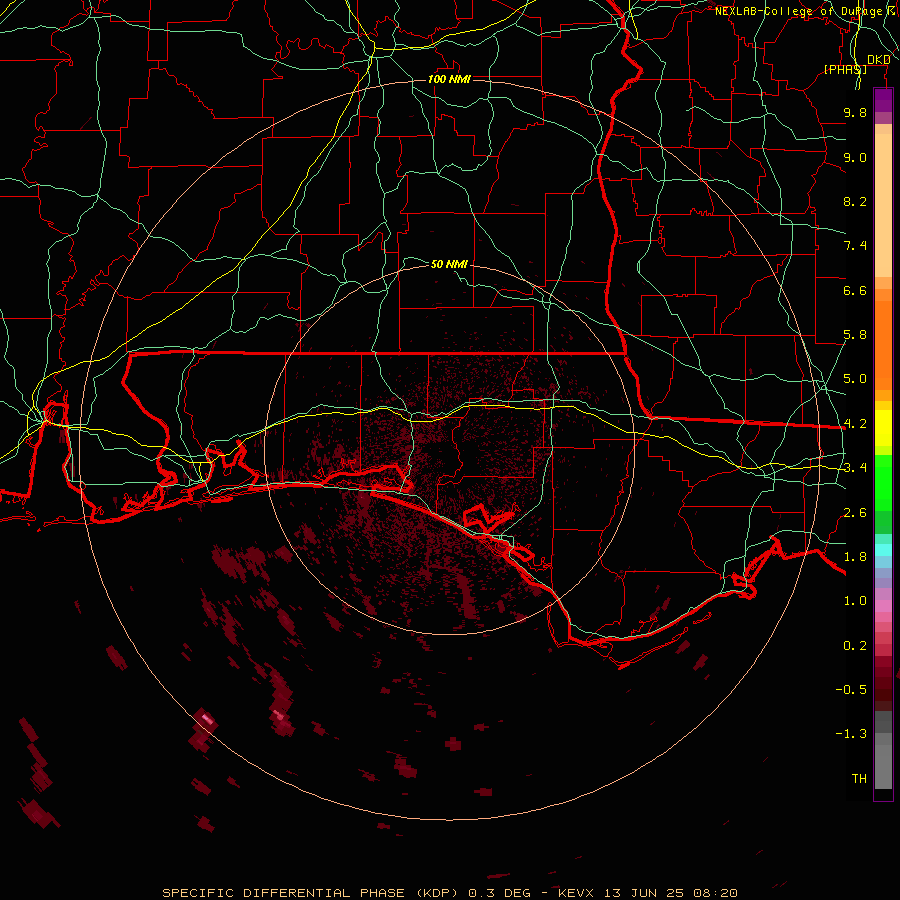Click the 4.2 scale value
Screen dimensions: 900x900
click(855, 424)
